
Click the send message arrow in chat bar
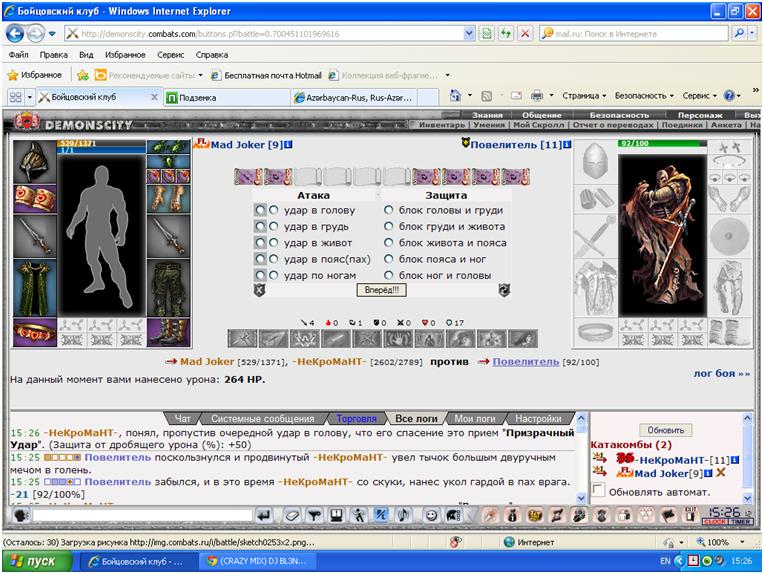[x=264, y=516]
